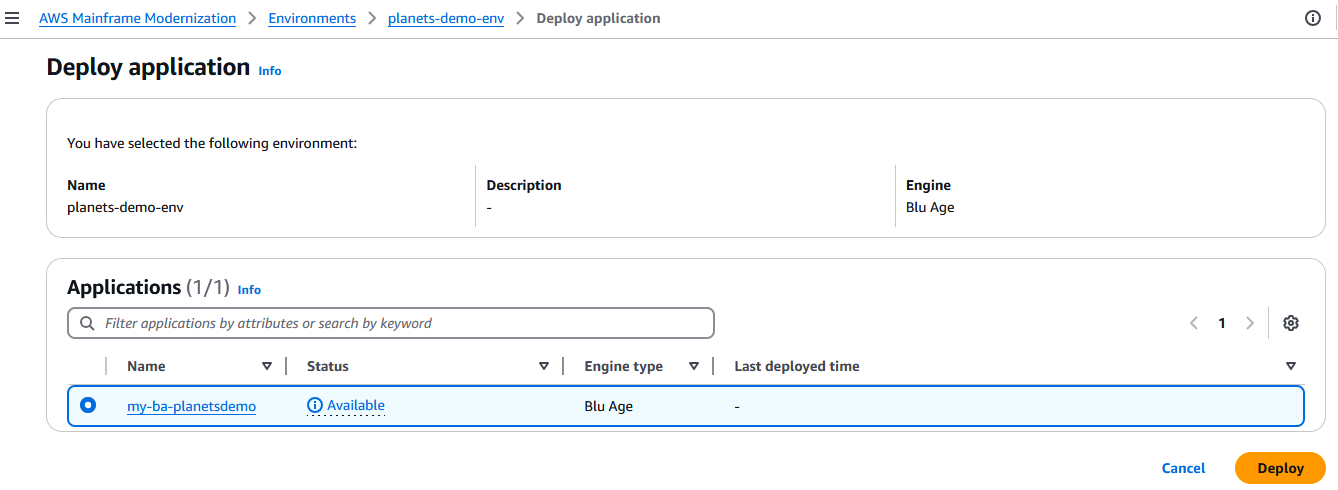
Task: Go to next page of applications
Action: pyautogui.click(x=1250, y=323)
